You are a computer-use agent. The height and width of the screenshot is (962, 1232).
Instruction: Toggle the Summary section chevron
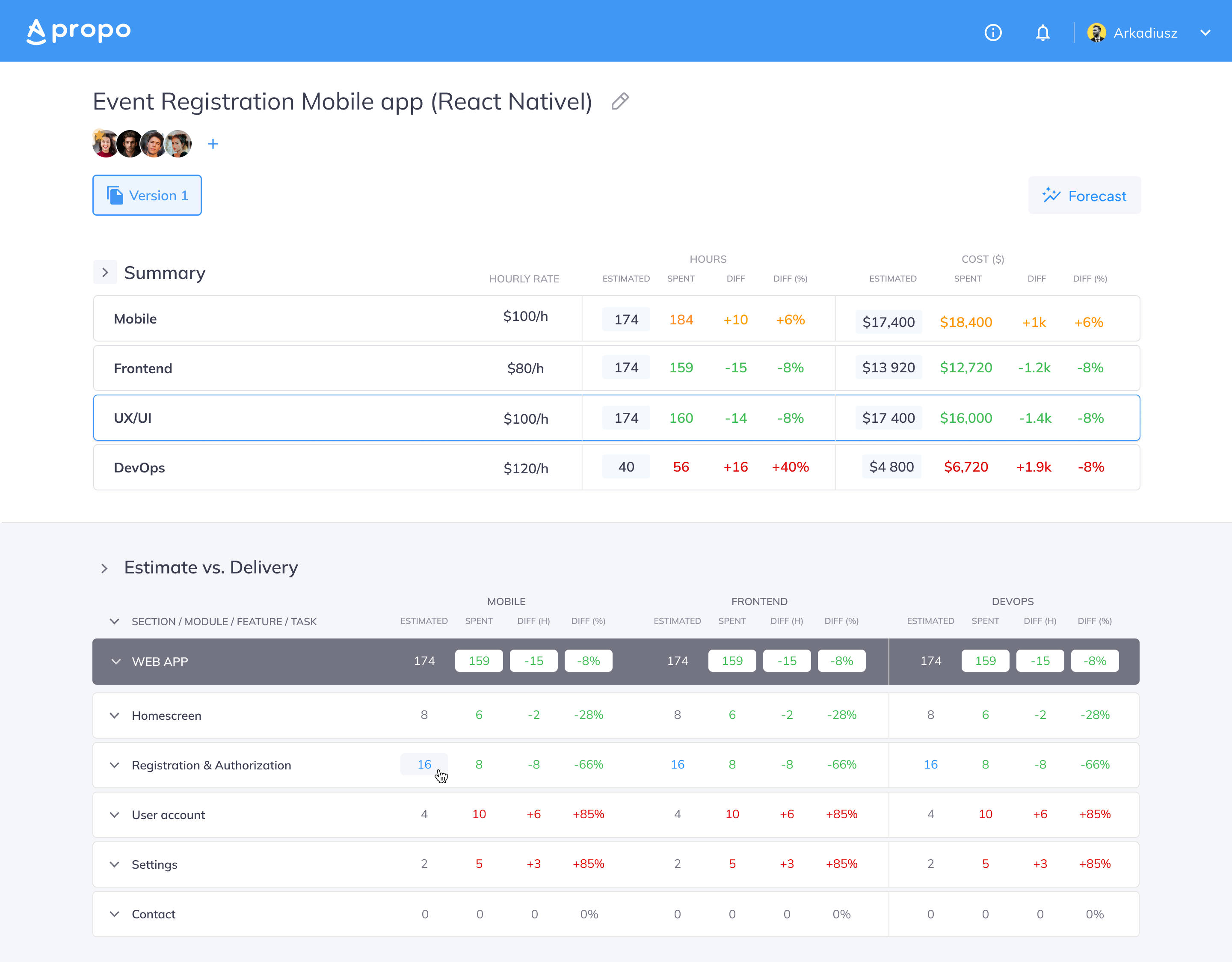(105, 273)
